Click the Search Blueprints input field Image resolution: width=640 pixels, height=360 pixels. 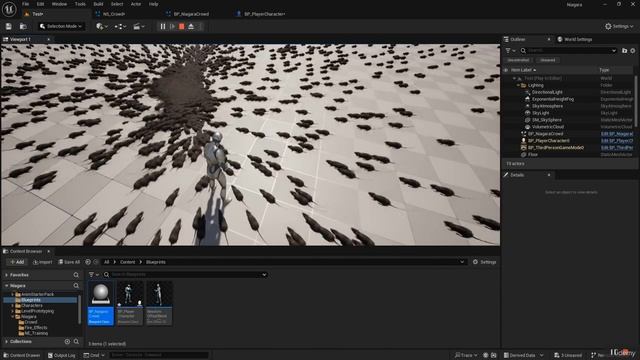coord(186,275)
